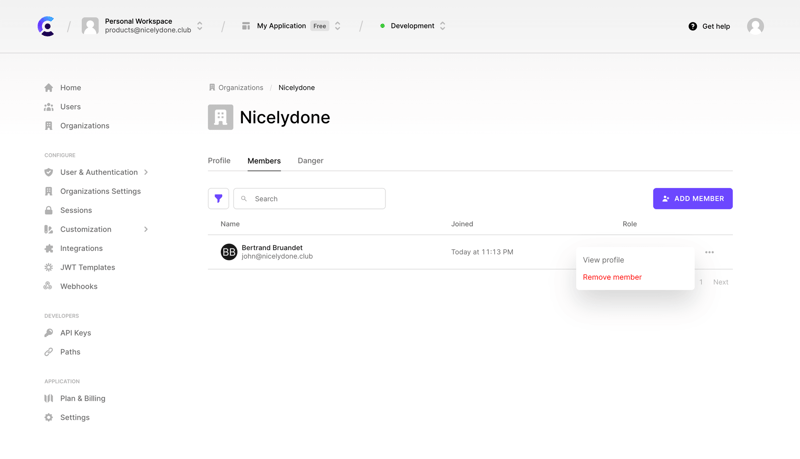Click the email john@nicelydone.club
This screenshot has width=800, height=459.
(x=277, y=257)
